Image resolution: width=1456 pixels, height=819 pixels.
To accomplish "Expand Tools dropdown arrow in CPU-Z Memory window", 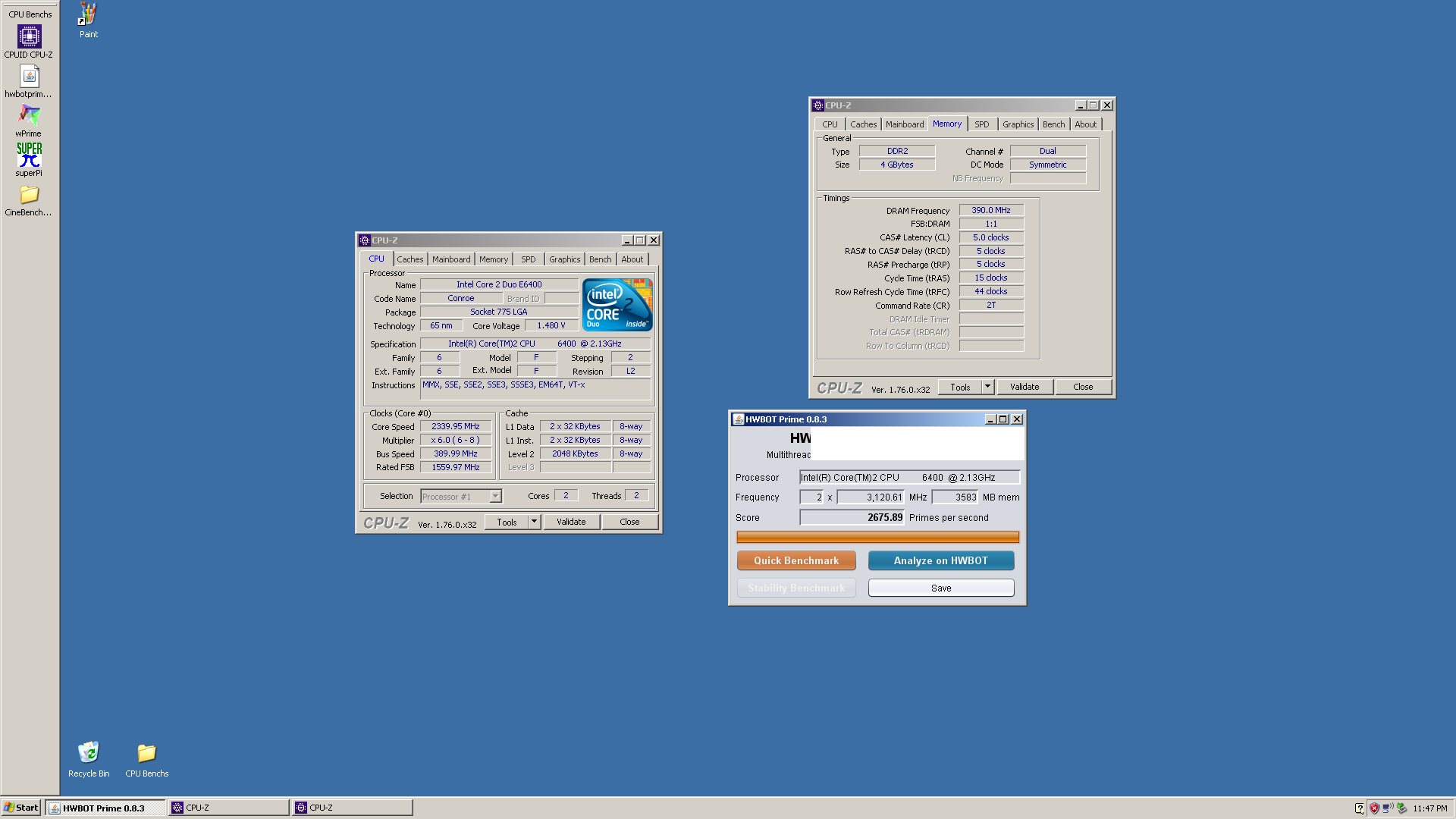I will pos(987,387).
